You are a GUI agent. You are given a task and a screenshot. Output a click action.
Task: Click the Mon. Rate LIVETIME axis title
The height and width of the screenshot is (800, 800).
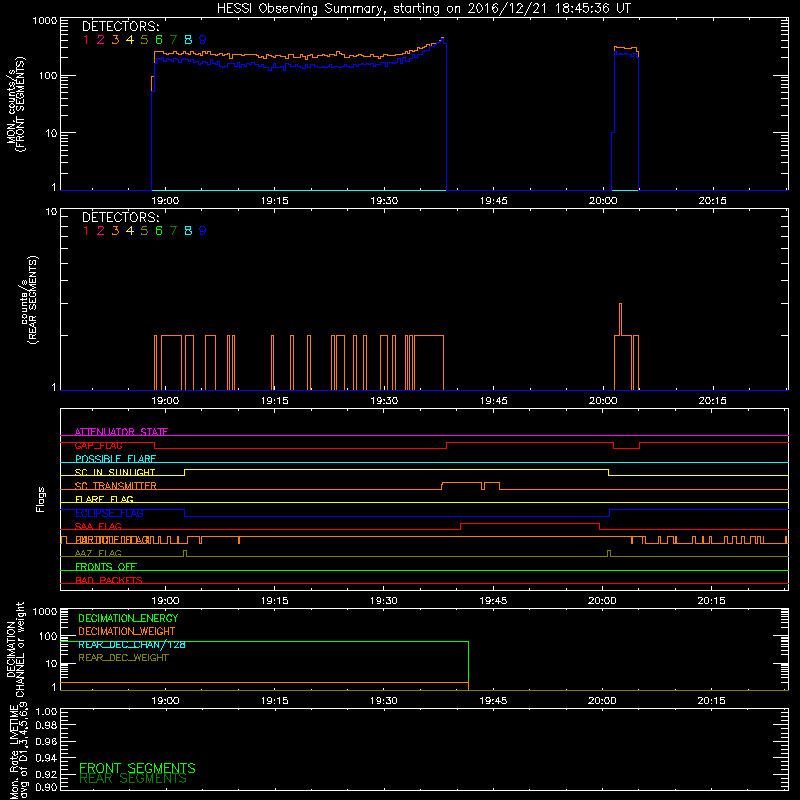tap(18, 751)
